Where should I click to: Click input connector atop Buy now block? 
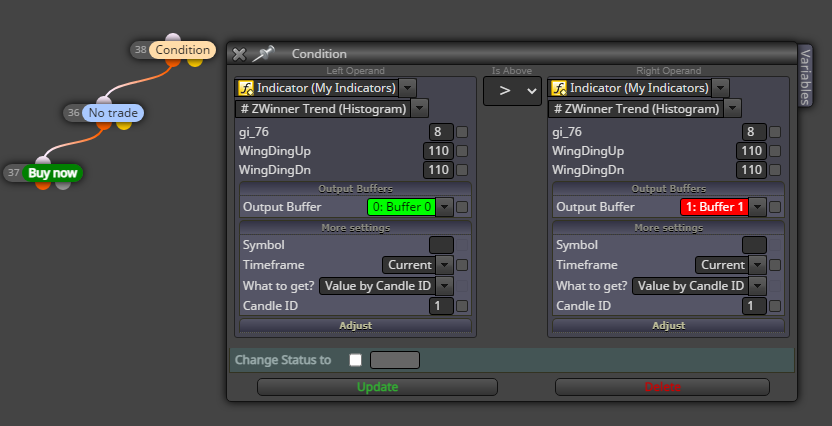(x=43, y=161)
